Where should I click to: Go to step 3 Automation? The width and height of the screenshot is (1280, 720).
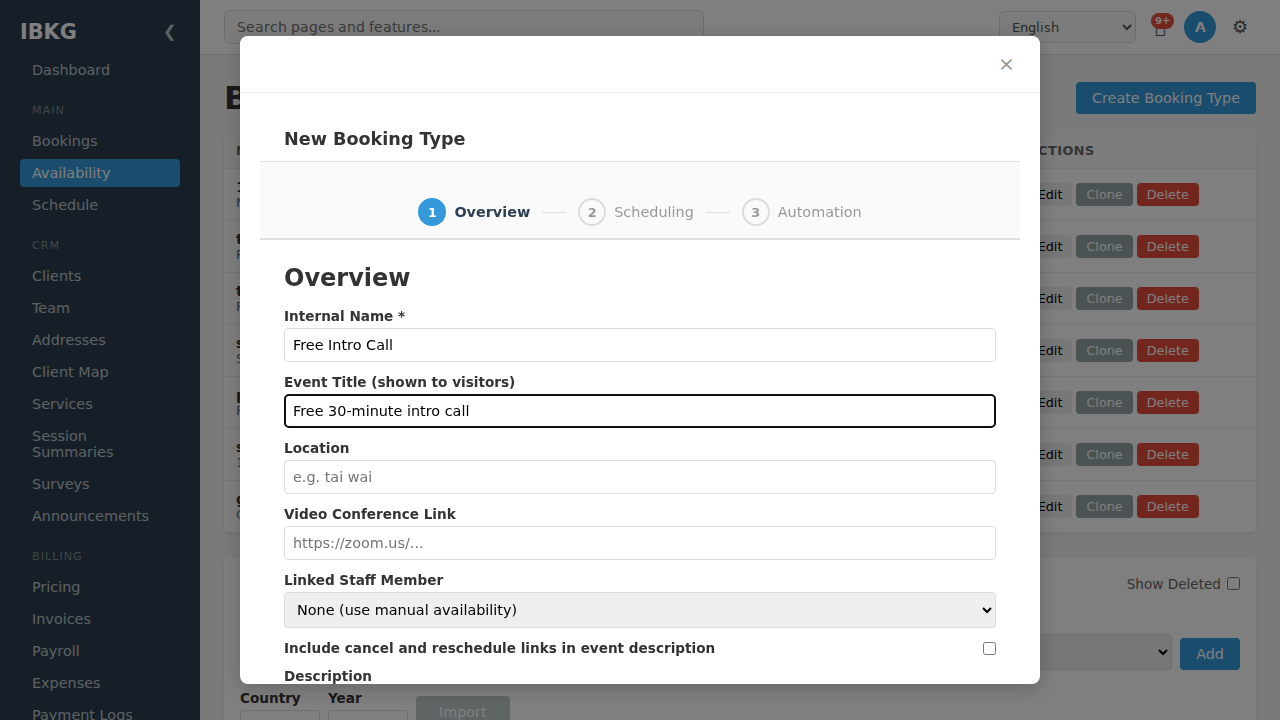[802, 212]
